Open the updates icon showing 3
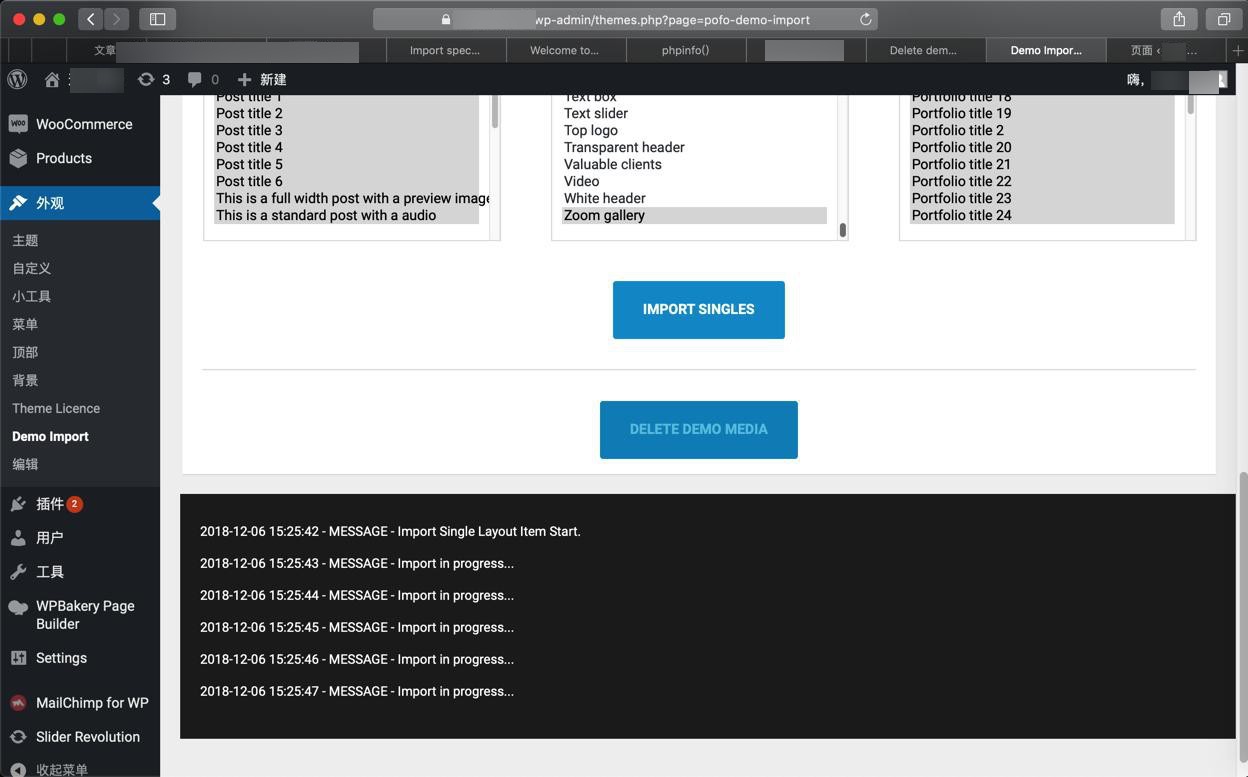The width and height of the screenshot is (1248, 777). [154, 79]
